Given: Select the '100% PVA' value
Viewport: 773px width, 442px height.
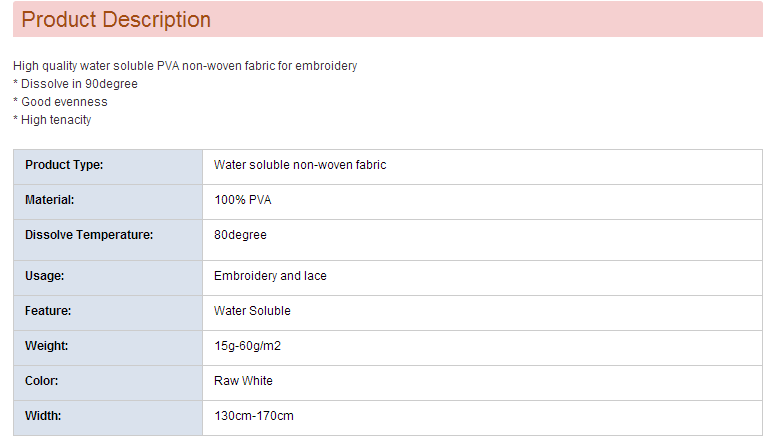Looking at the screenshot, I should coord(243,200).
